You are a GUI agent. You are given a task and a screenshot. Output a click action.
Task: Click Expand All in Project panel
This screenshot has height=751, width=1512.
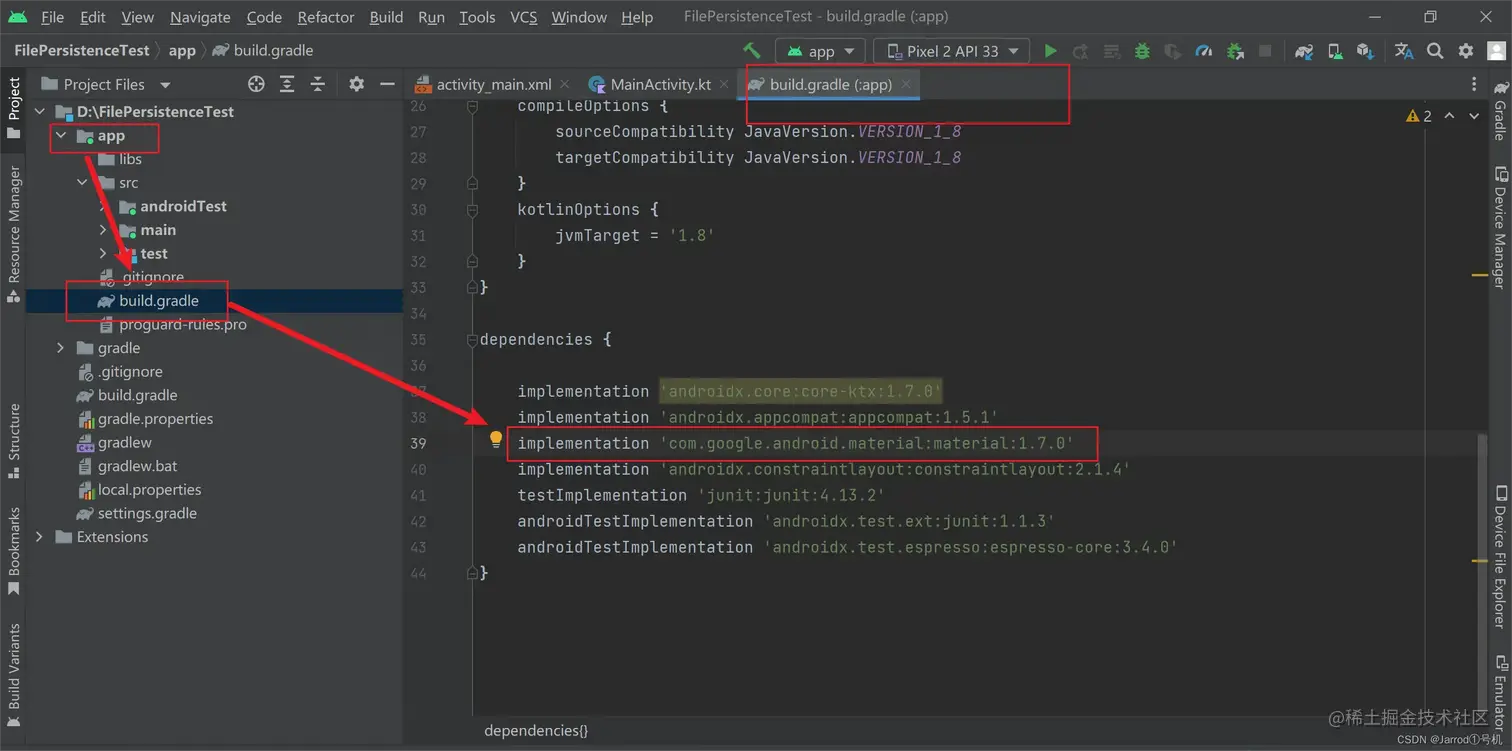click(x=287, y=84)
